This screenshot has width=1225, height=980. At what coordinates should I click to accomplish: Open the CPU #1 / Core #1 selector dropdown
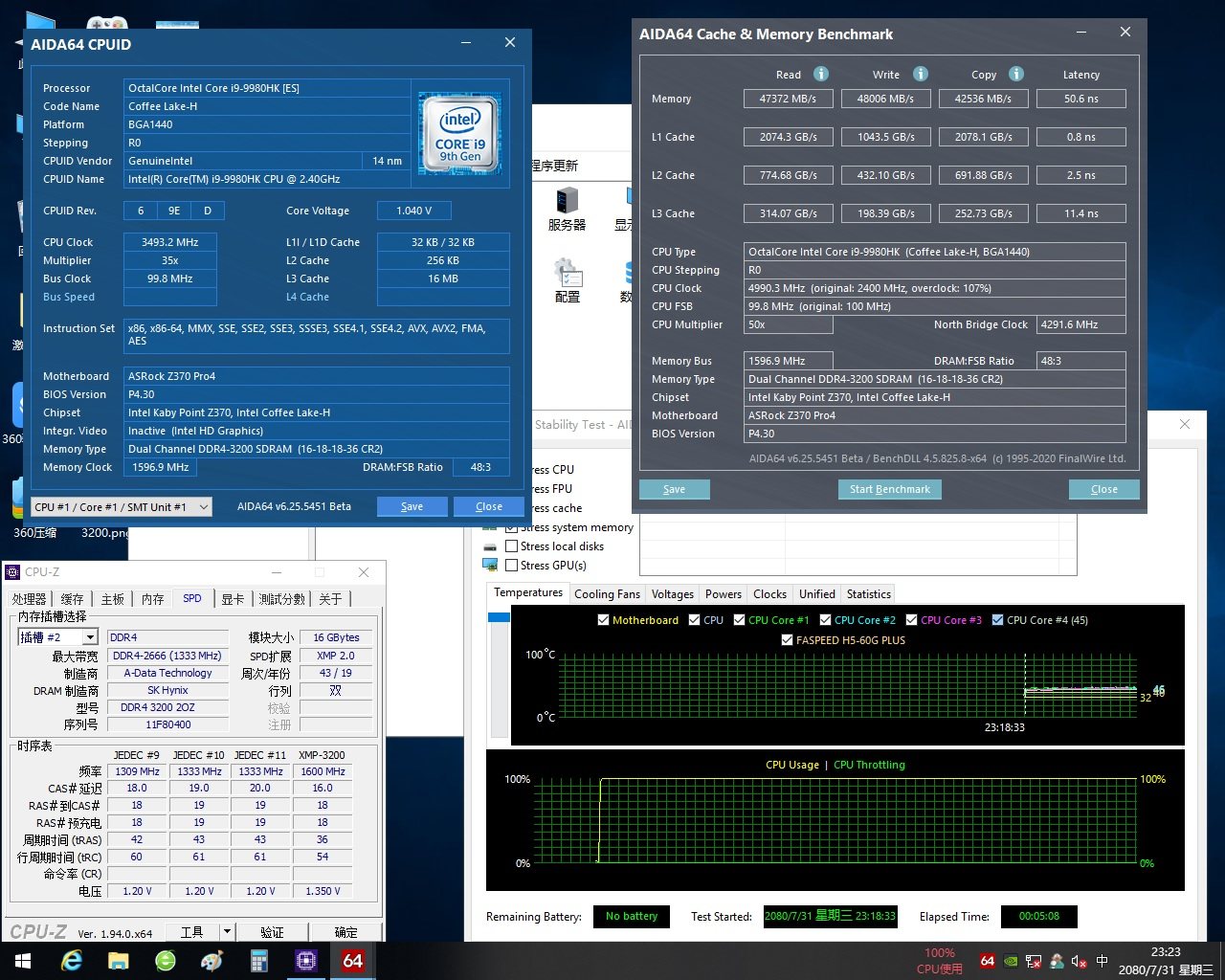point(122,506)
